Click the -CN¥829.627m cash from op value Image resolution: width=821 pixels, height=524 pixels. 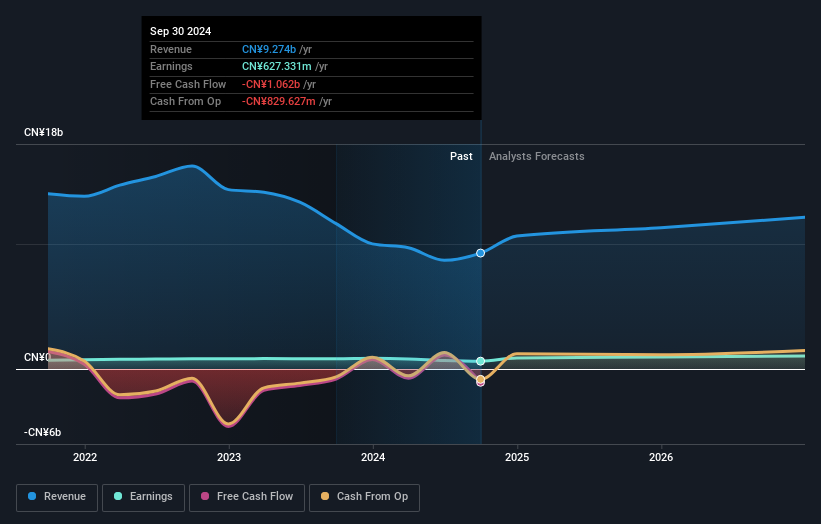[279, 102]
